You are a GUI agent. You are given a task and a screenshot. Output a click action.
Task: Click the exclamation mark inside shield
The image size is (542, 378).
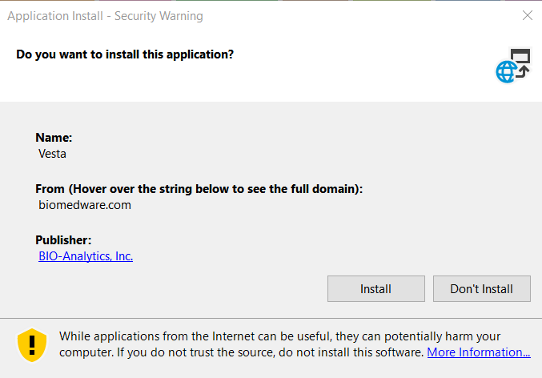pyautogui.click(x=32, y=346)
